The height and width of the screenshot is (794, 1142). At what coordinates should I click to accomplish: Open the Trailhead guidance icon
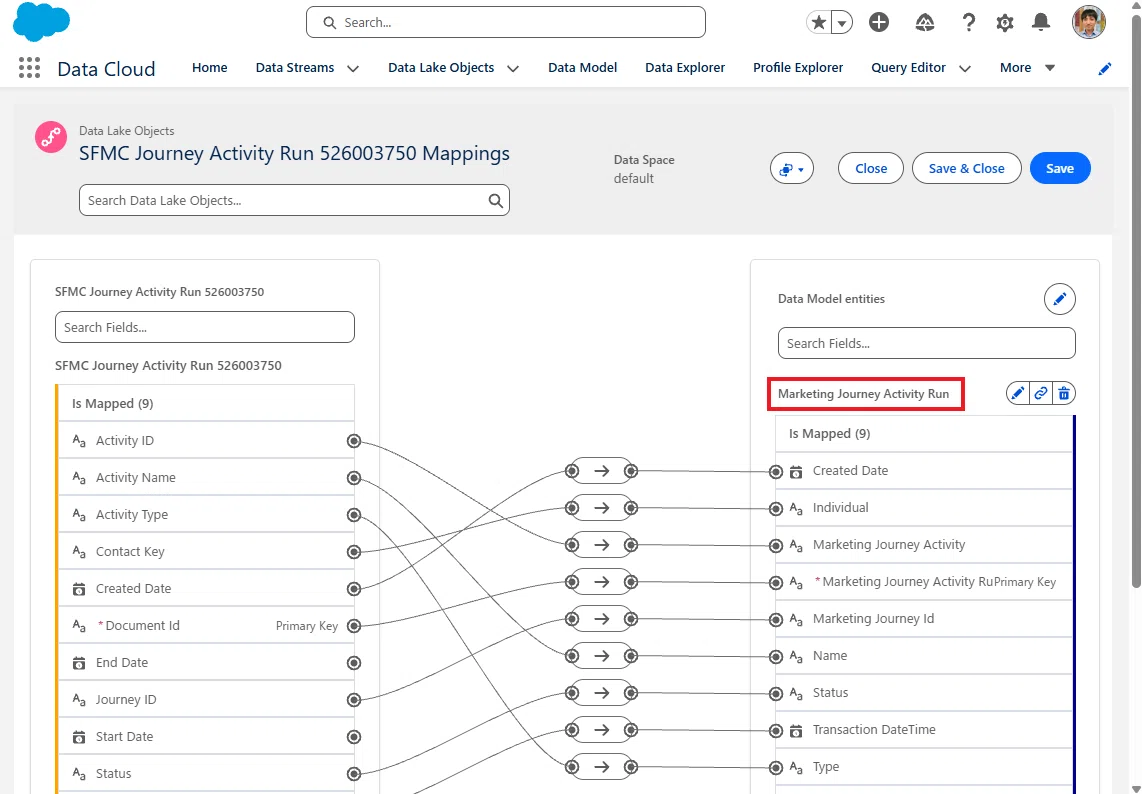point(925,23)
